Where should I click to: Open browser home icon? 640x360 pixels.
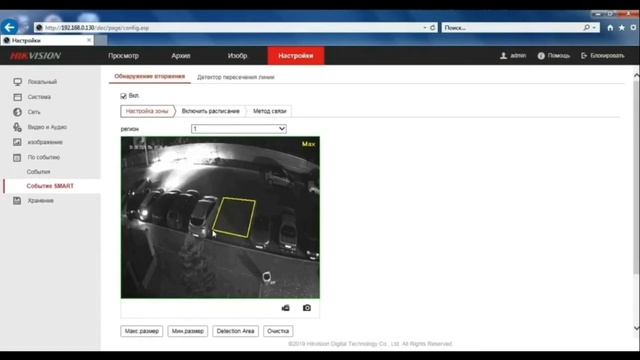point(610,28)
